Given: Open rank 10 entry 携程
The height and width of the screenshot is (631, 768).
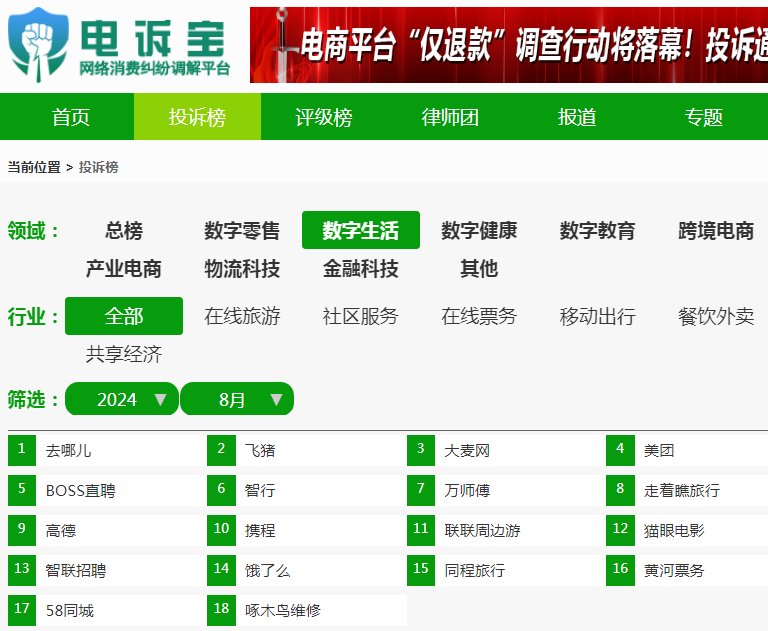Looking at the screenshot, I should point(307,531).
